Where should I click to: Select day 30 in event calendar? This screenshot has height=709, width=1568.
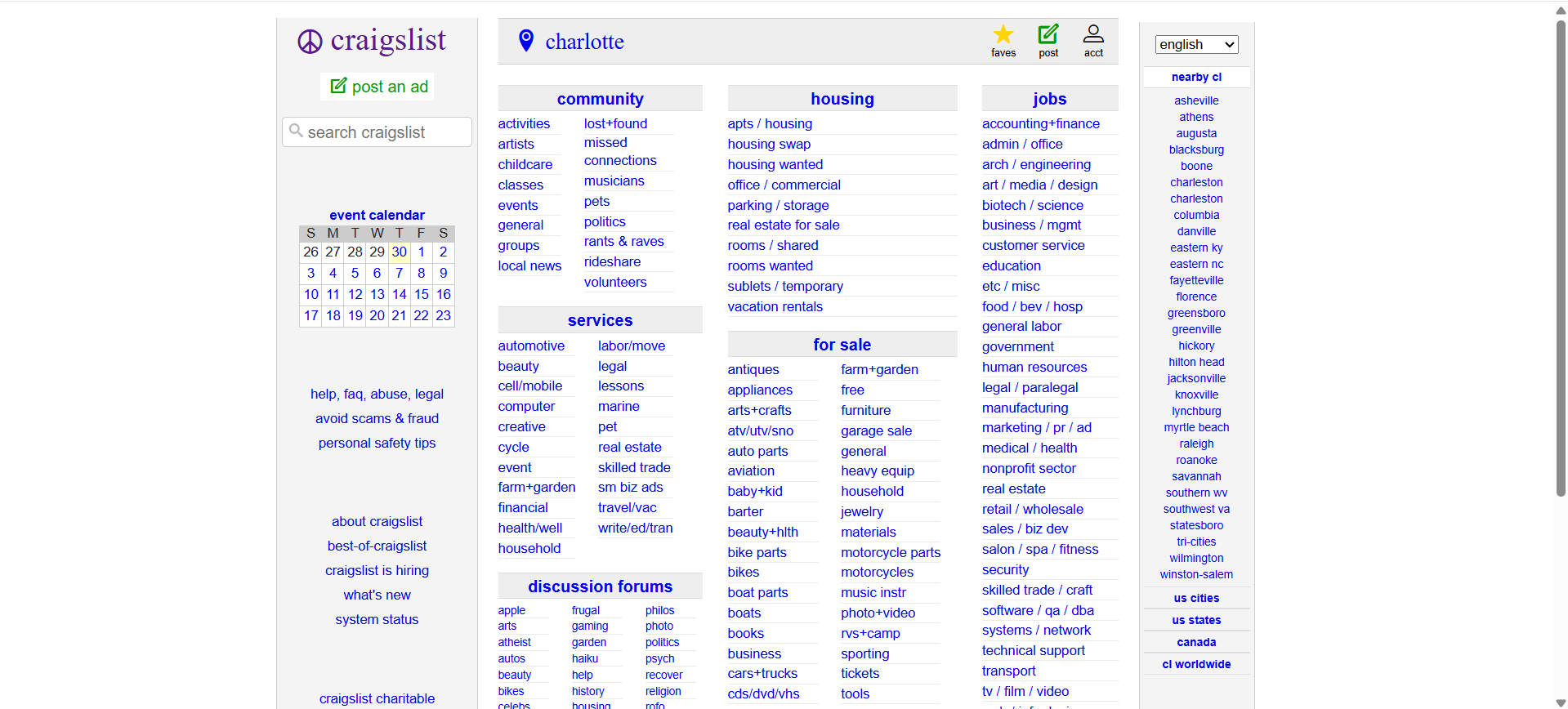(x=399, y=252)
